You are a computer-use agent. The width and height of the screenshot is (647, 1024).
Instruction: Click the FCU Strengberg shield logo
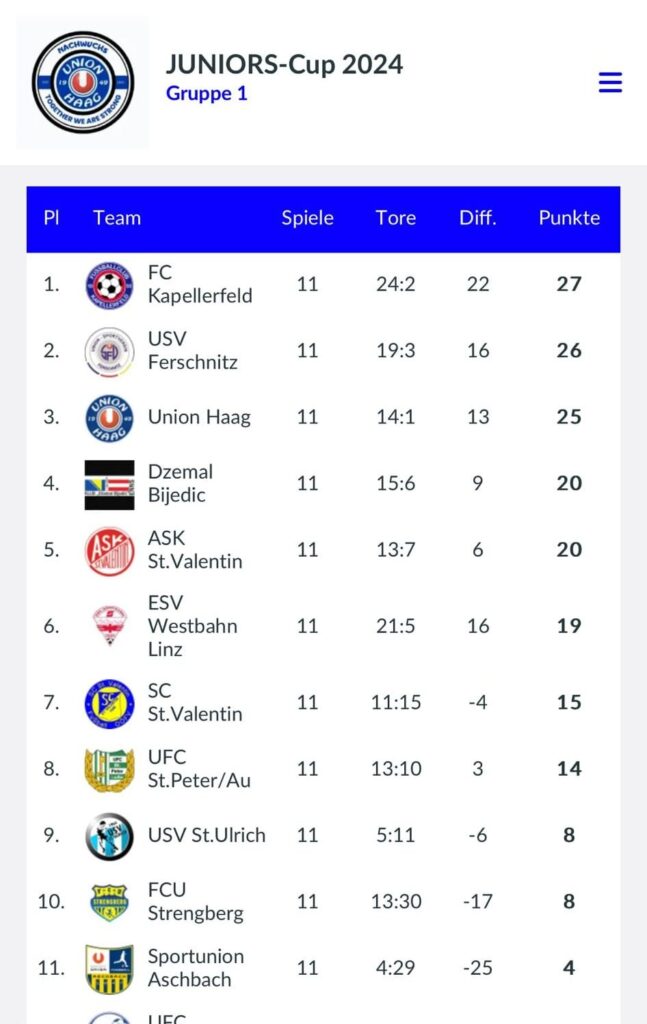tap(110, 903)
